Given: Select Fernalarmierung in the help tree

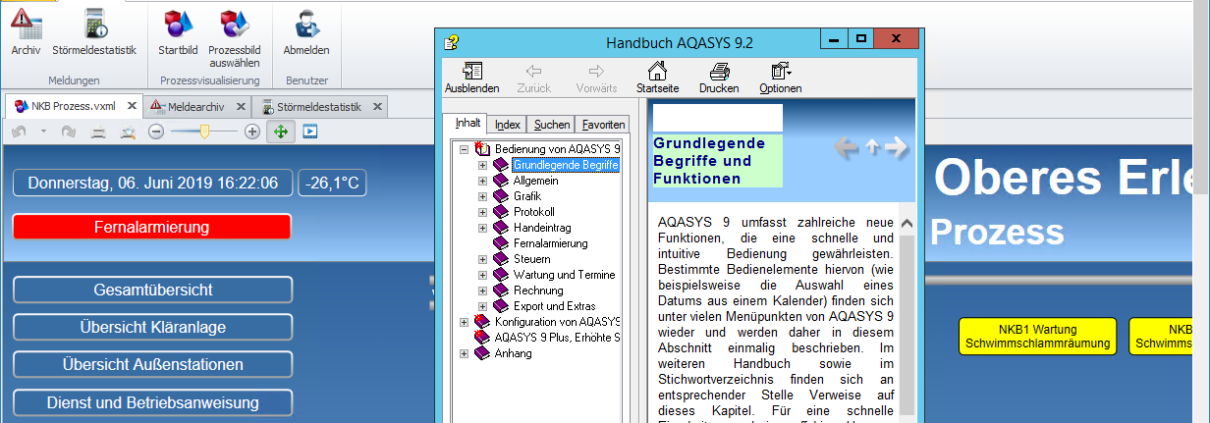Looking at the screenshot, I should 550,243.
